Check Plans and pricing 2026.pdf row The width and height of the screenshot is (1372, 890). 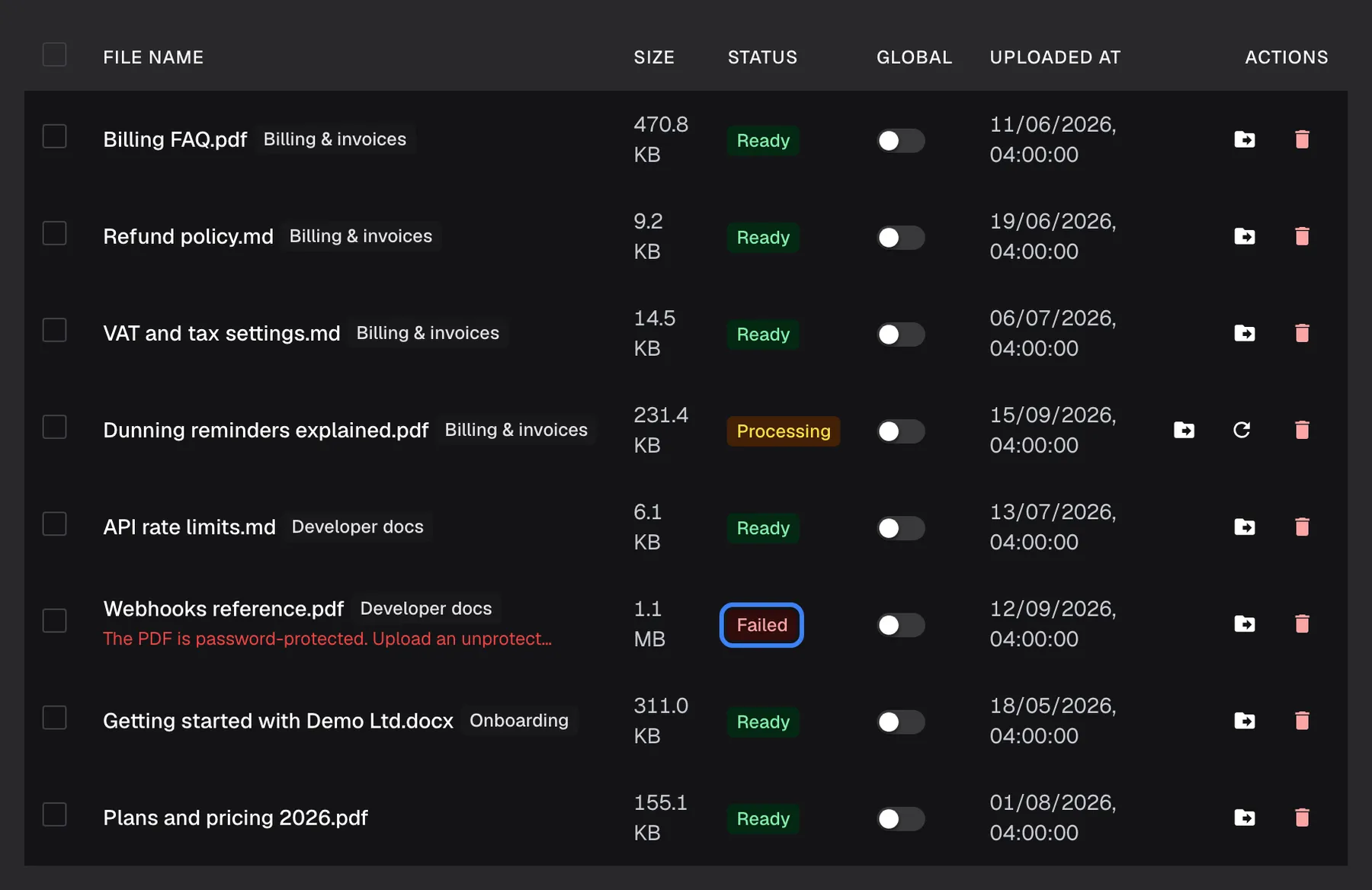pos(54,815)
